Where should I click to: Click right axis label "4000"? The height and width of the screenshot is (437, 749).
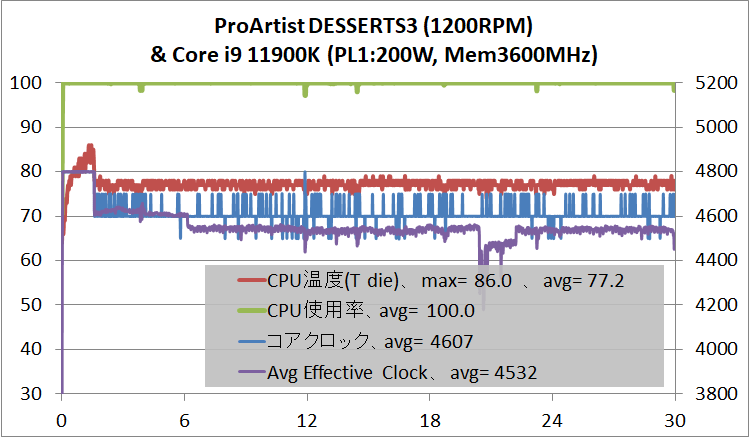[x=716, y=349]
